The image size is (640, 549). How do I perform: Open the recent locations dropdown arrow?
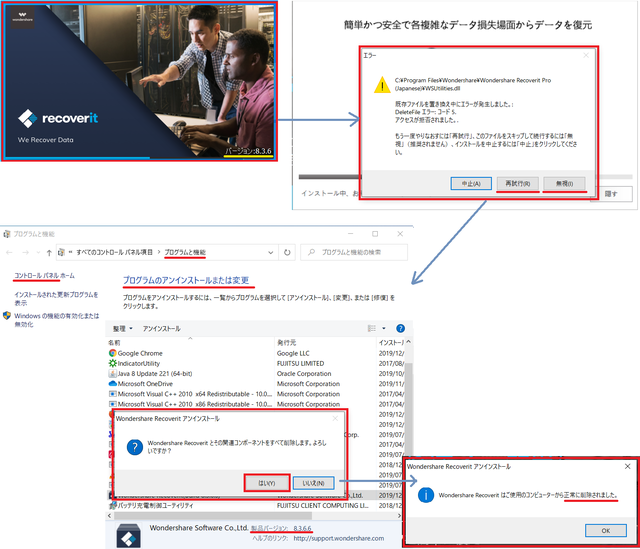click(x=38, y=253)
